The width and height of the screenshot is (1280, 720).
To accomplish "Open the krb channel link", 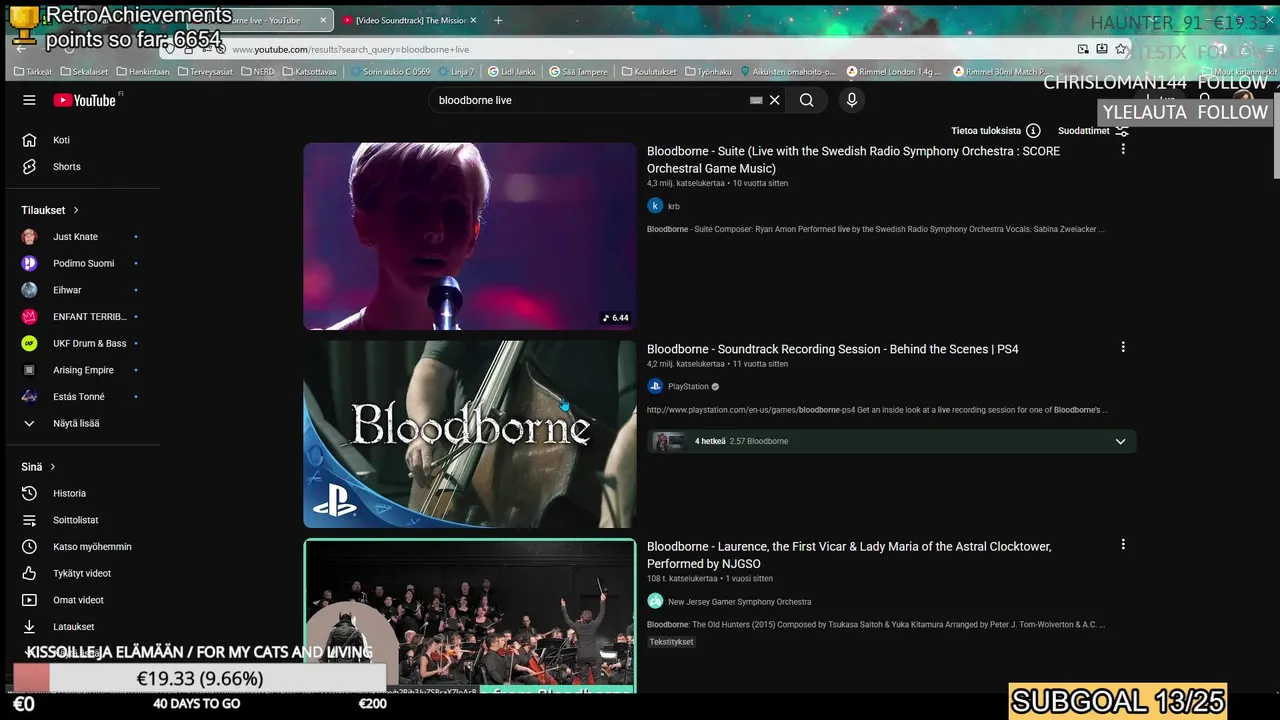I will pyautogui.click(x=674, y=206).
